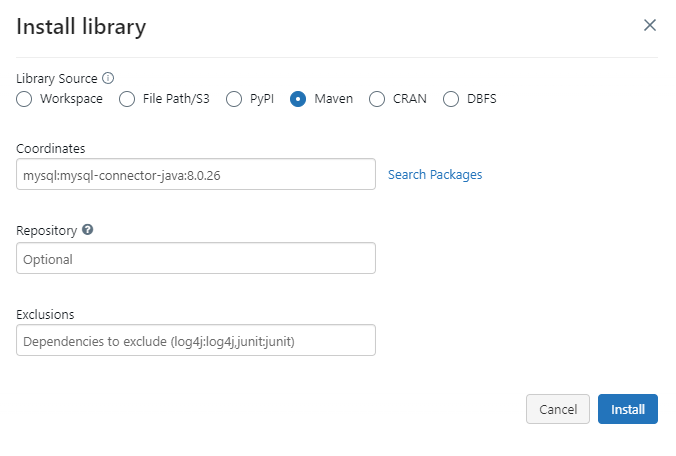Click the Exclusions input field
This screenshot has height=456, width=676.
[196, 341]
